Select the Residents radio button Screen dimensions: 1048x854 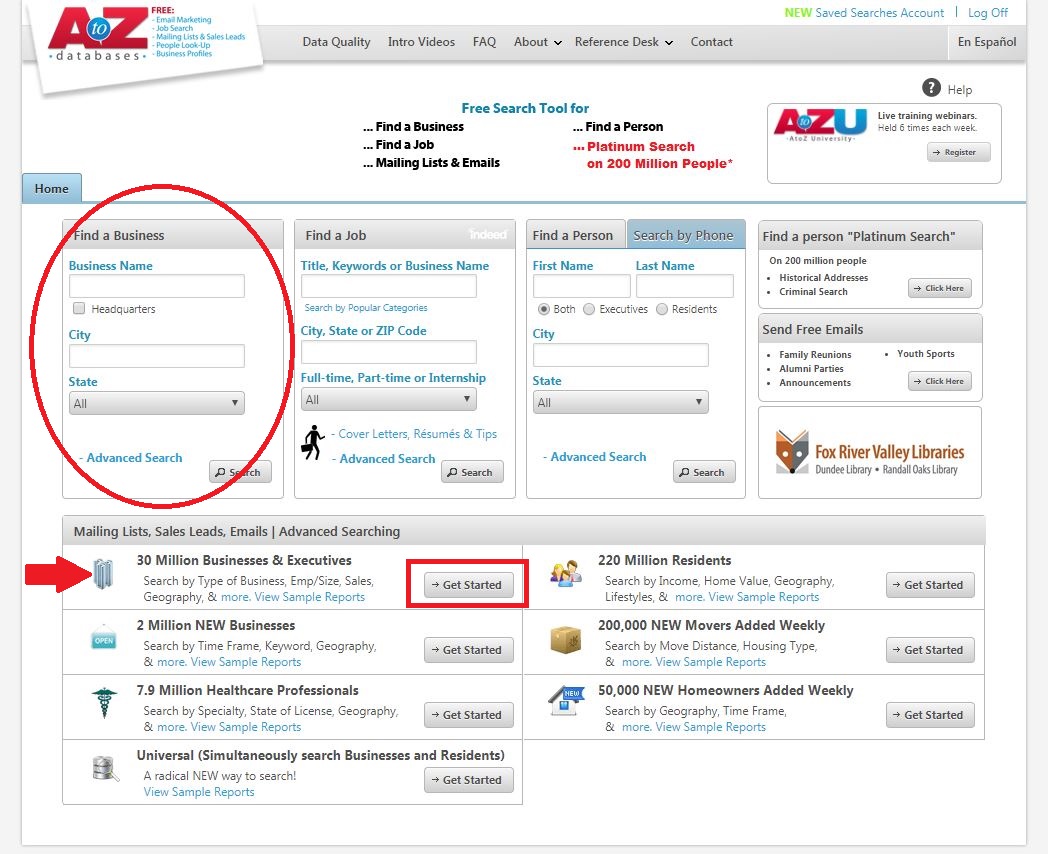pyautogui.click(x=661, y=309)
